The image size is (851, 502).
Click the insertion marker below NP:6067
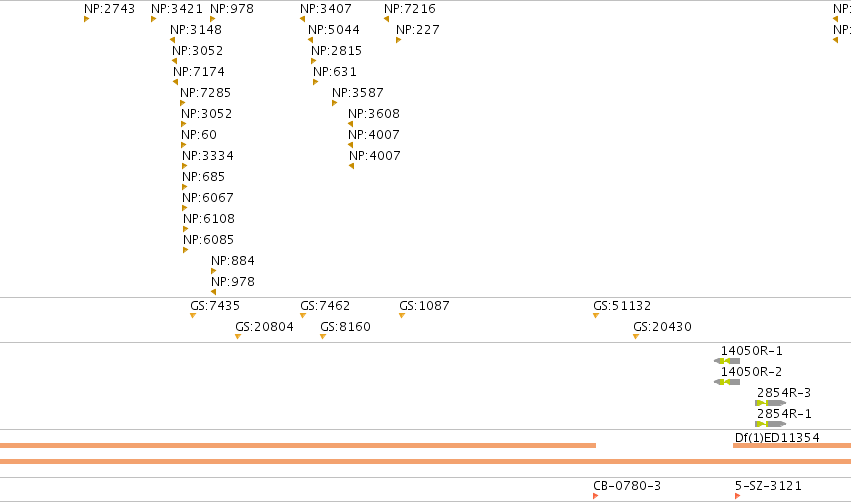[x=185, y=208]
